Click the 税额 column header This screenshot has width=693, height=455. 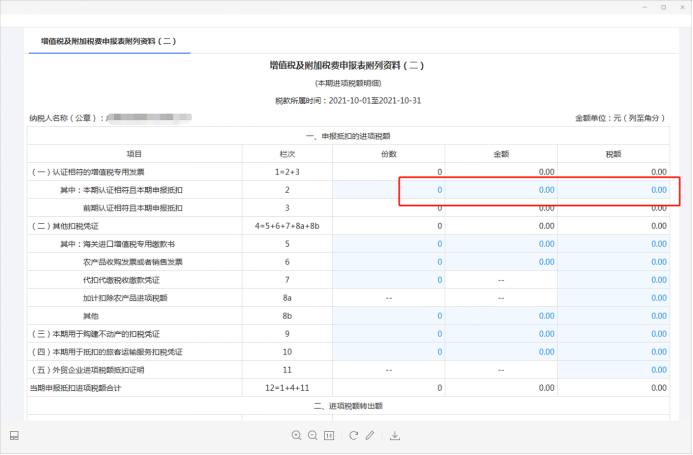613,154
